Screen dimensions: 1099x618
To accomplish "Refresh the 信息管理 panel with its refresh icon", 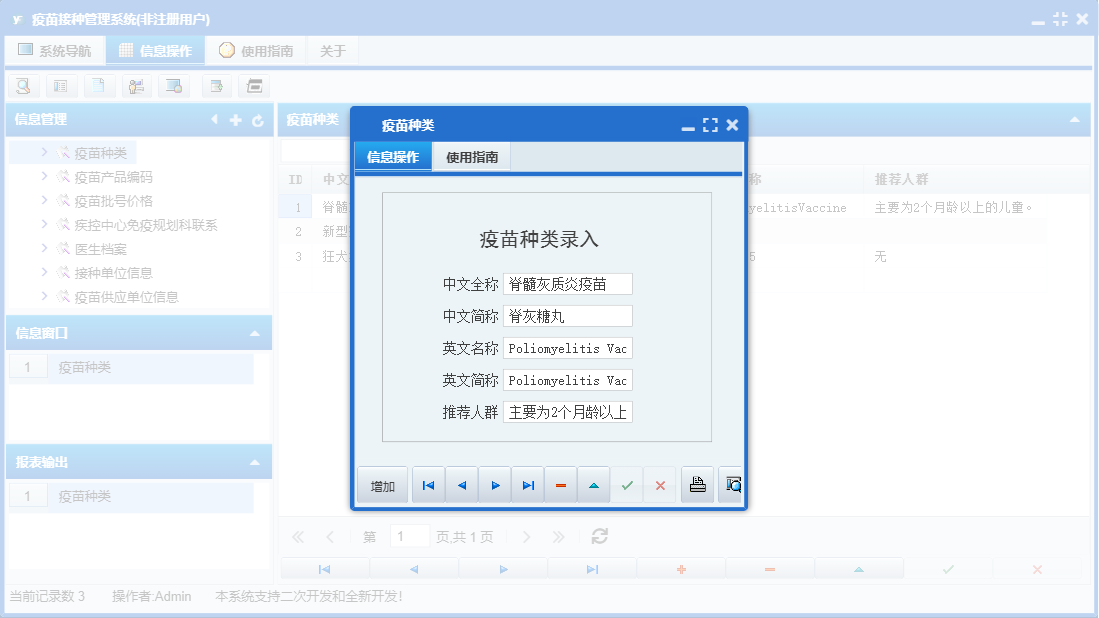I will pos(258,119).
